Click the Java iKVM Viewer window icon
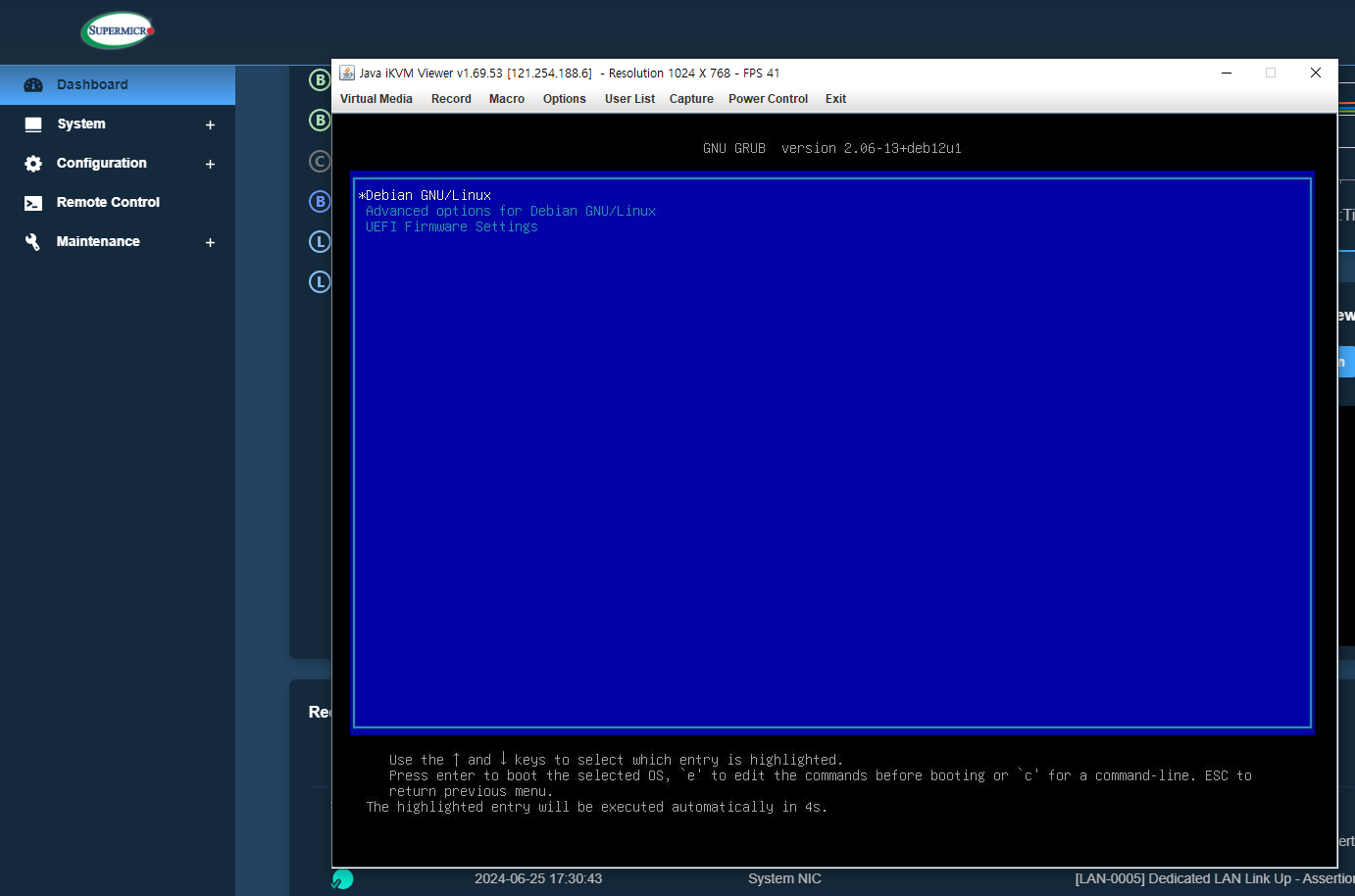The width and height of the screenshot is (1355, 896). click(347, 73)
